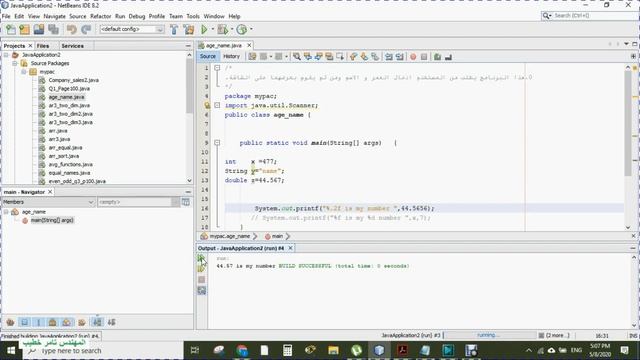Open the Refactor menu
This screenshot has width=640, height=360.
(x=100, y=16)
